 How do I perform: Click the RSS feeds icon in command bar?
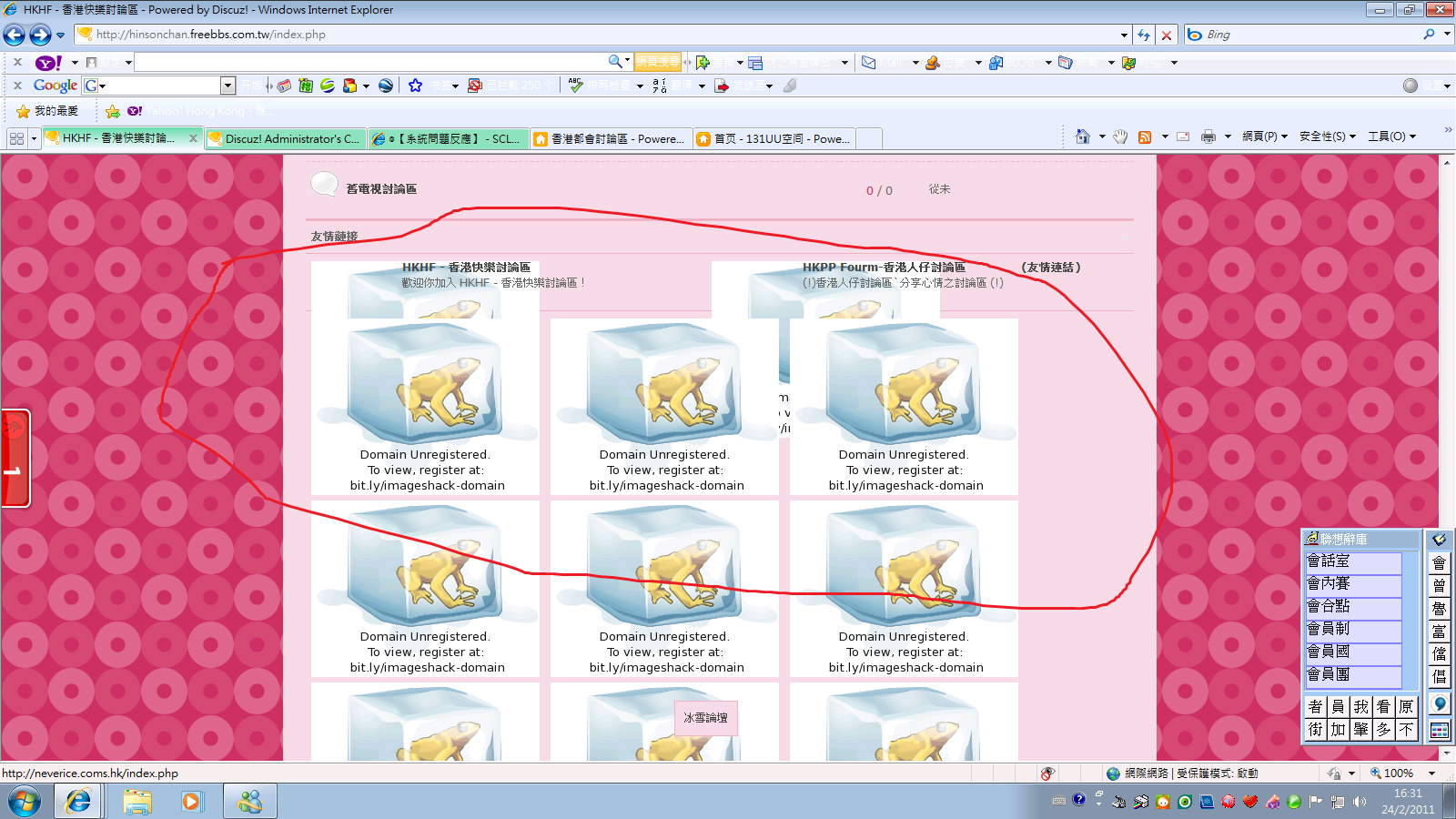[x=1145, y=136]
